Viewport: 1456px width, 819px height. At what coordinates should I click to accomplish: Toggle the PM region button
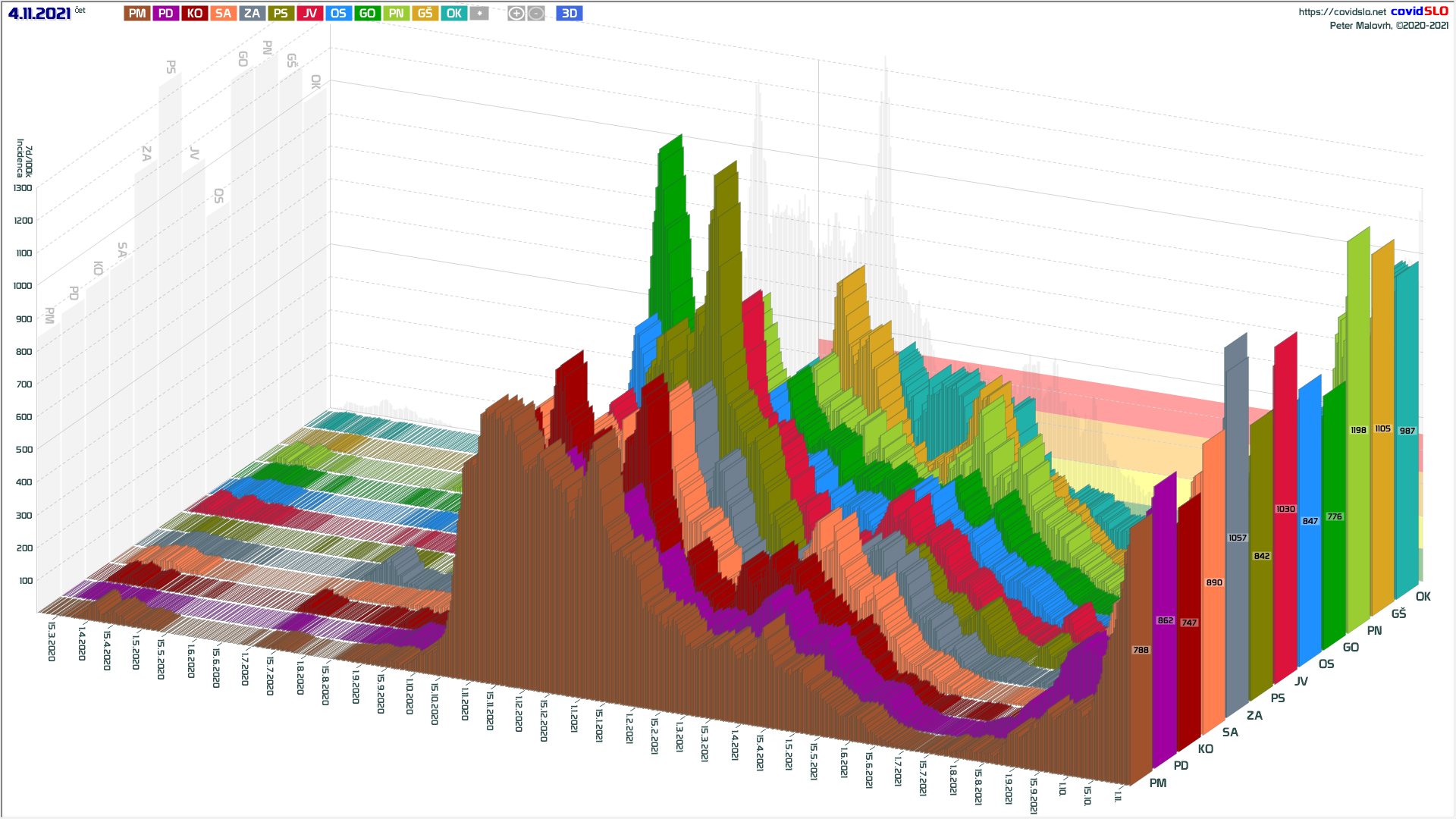tap(137, 14)
